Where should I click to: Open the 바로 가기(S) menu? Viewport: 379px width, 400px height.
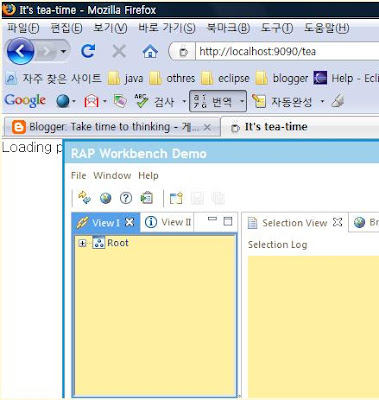pos(167,28)
